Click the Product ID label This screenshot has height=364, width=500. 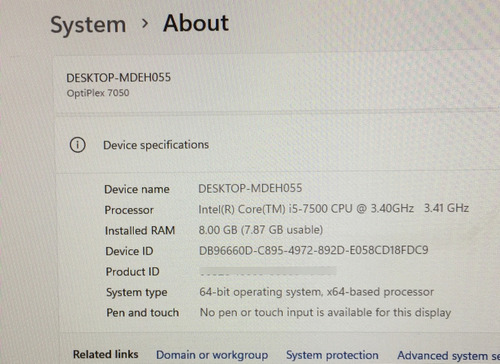point(133,272)
